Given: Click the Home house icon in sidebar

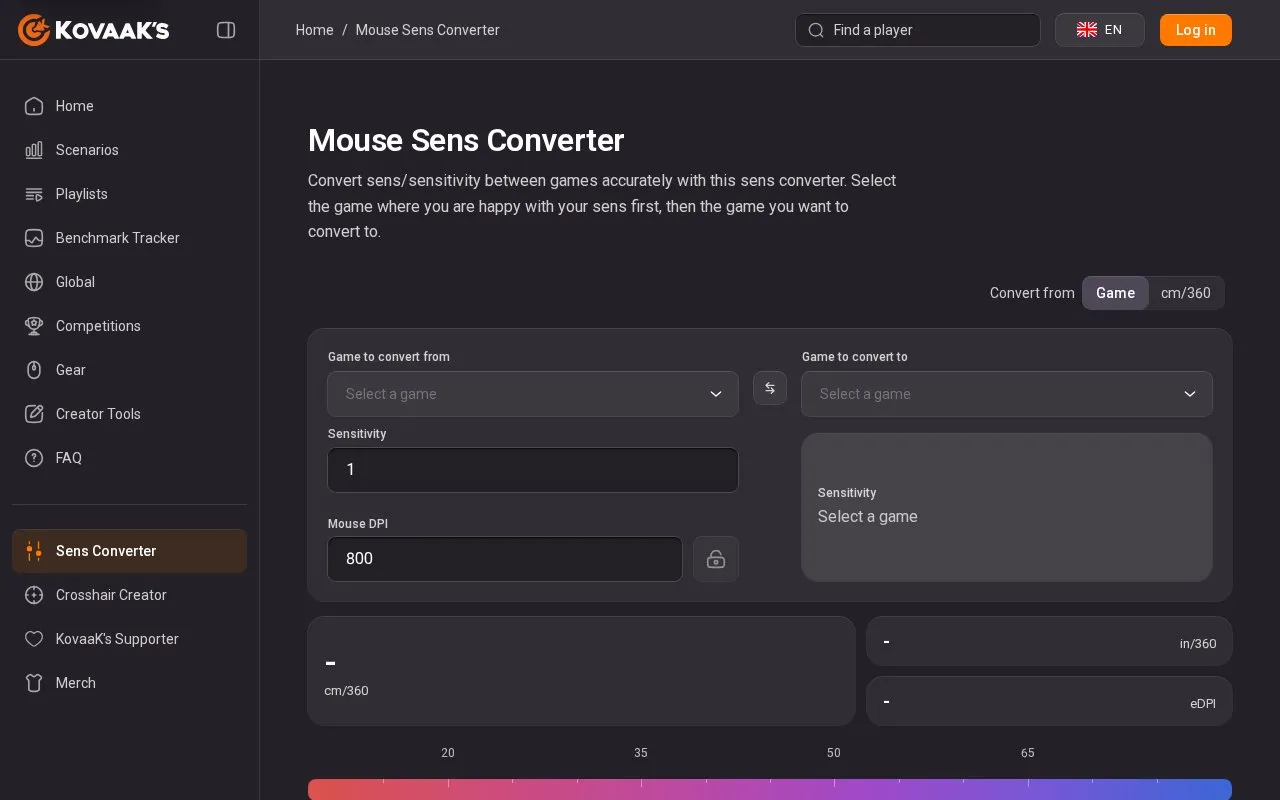Looking at the screenshot, I should (x=34, y=106).
